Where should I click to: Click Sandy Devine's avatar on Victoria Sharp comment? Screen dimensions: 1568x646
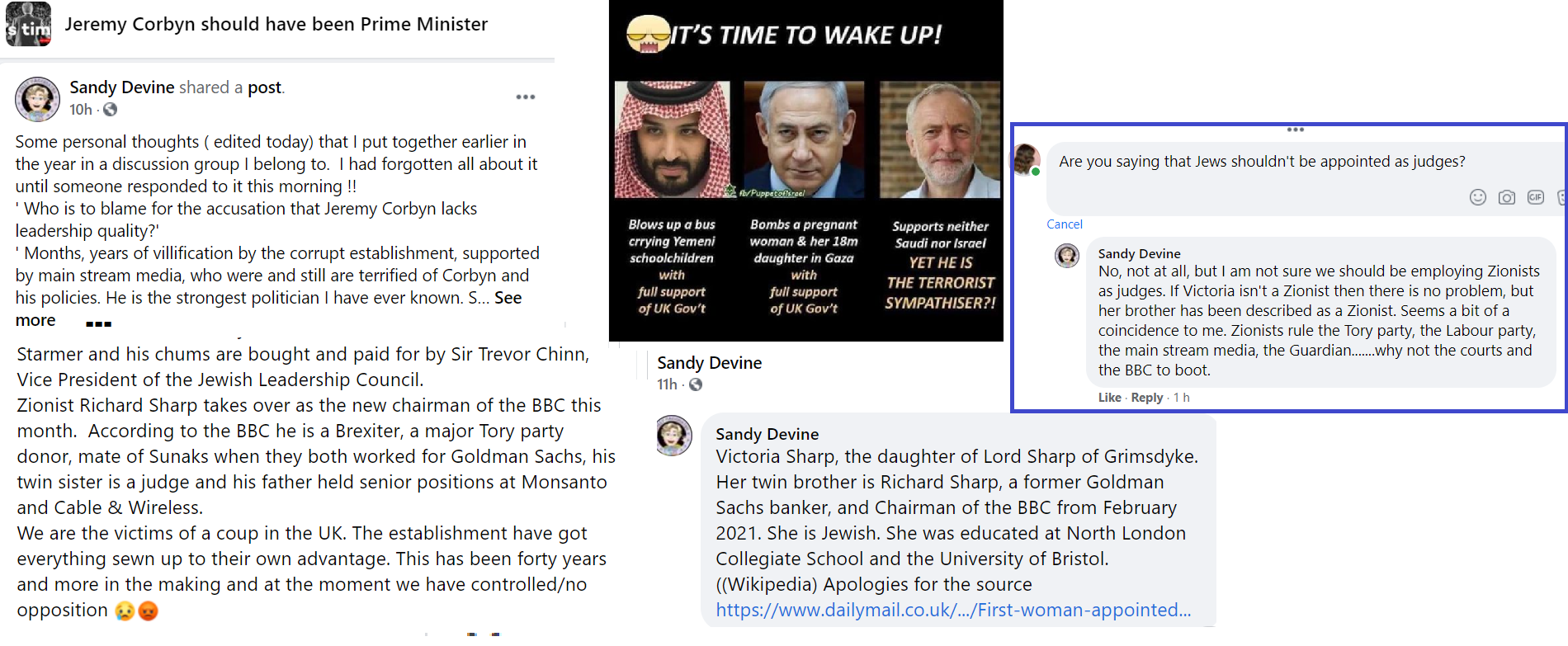coord(674,436)
